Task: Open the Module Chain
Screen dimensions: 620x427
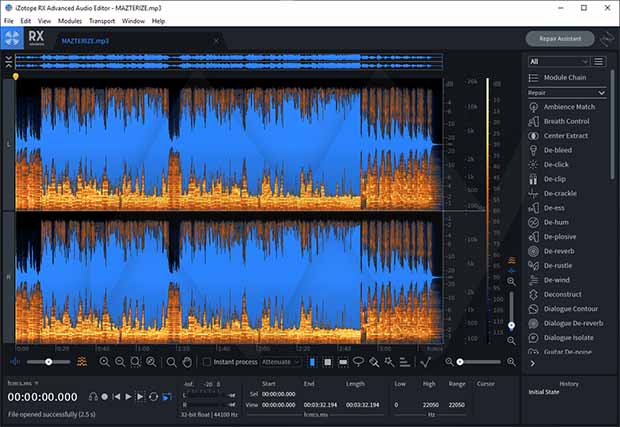Action: pyautogui.click(x=557, y=77)
